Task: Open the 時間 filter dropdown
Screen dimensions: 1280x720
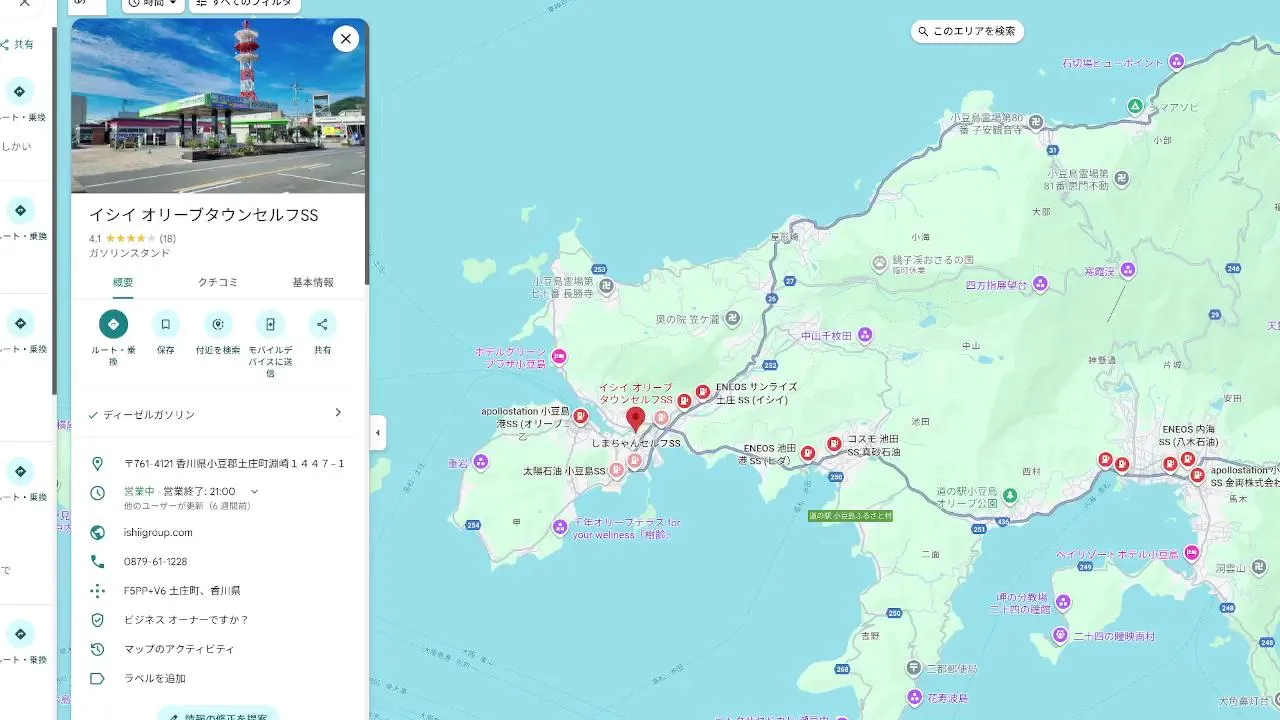Action: pos(153,4)
